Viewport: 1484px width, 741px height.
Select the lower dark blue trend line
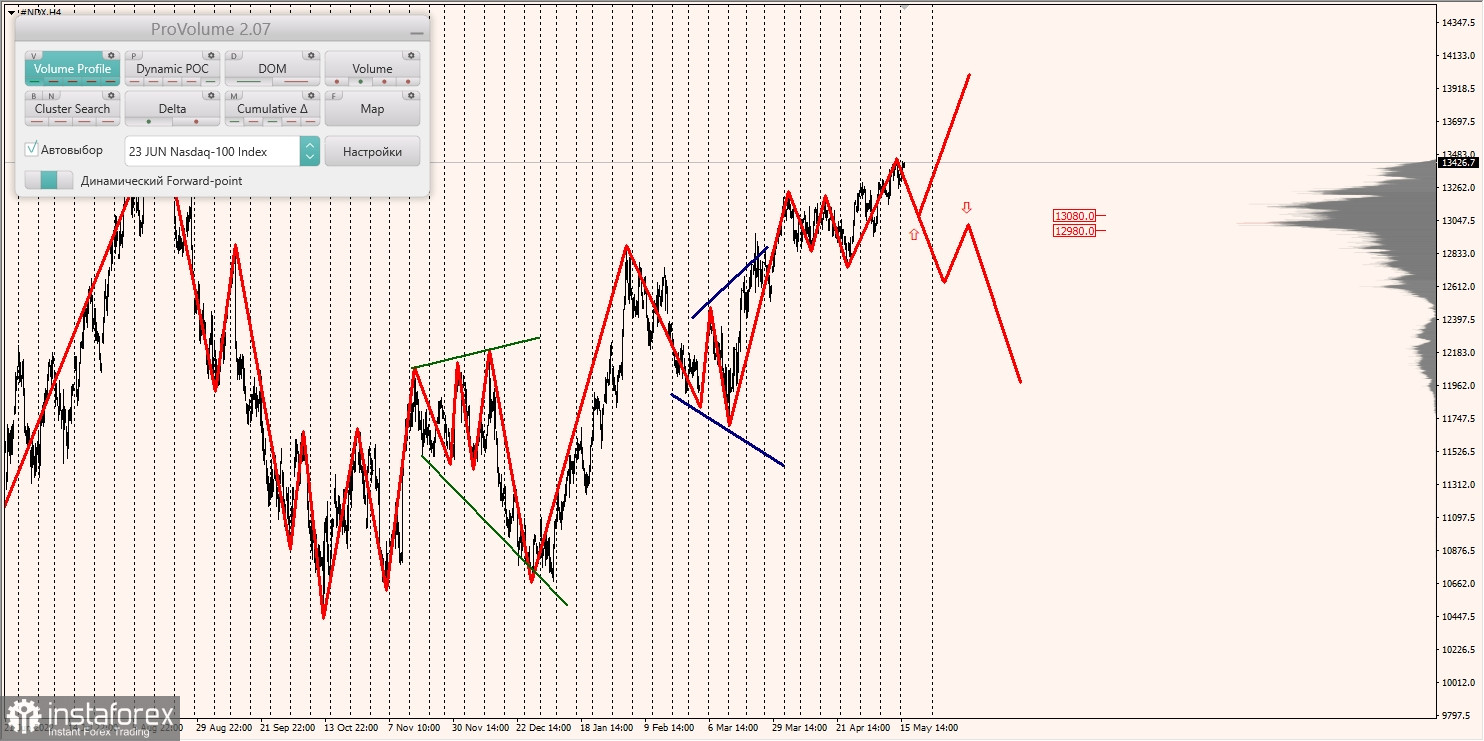[727, 430]
